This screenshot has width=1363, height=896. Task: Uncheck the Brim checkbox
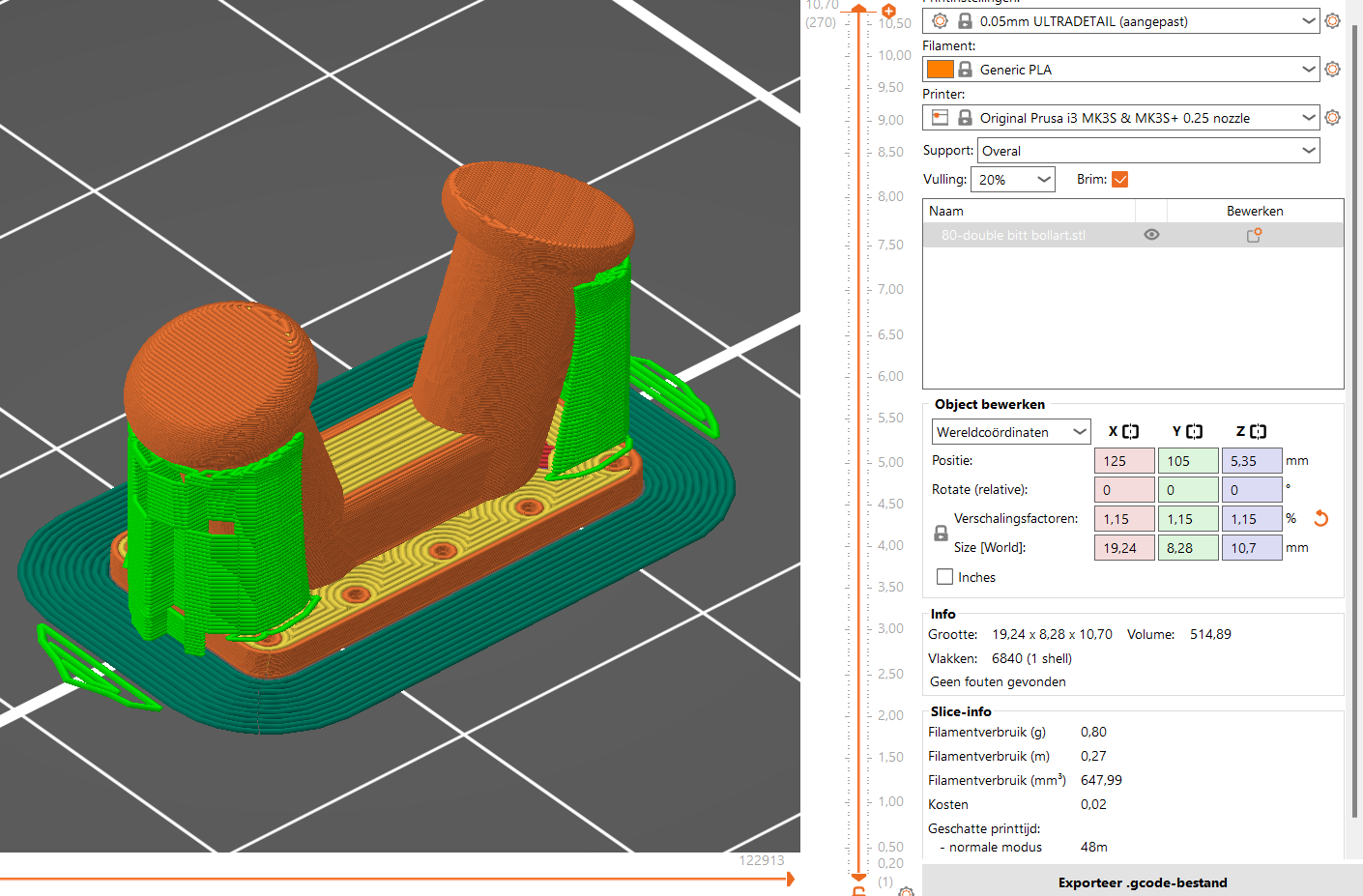[1120, 179]
